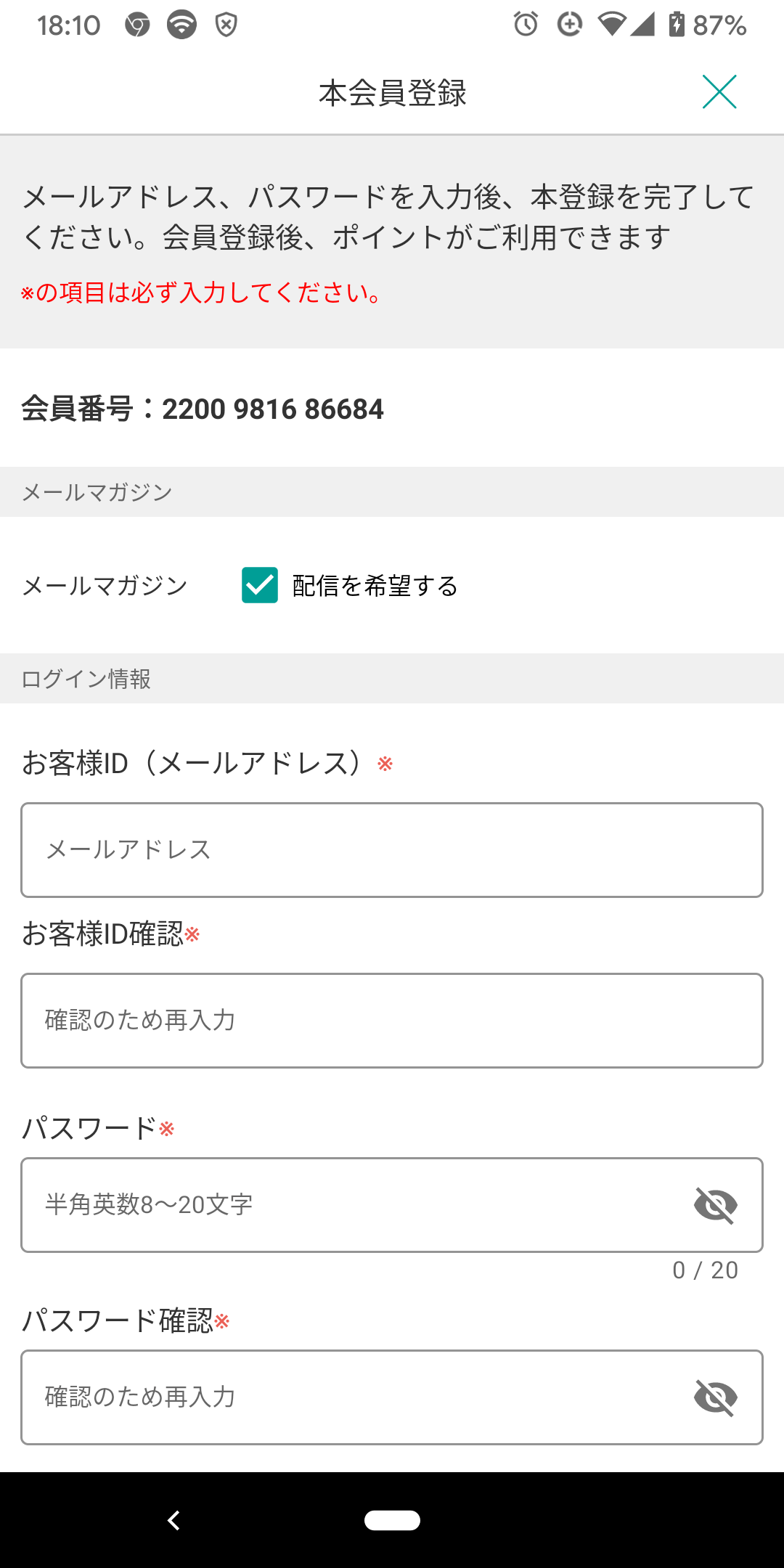This screenshot has height=1568, width=784.
Task: Tap the battery status icon
Action: [x=677, y=25]
